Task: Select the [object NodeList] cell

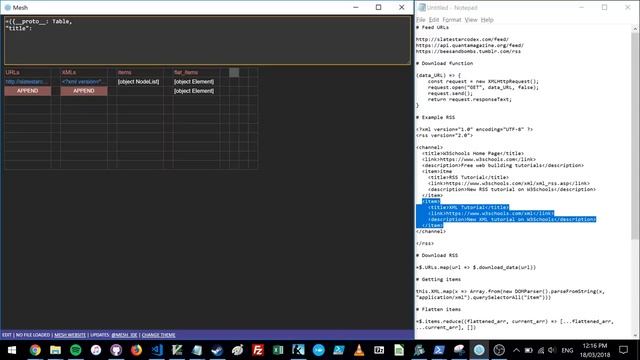Action: (140, 82)
